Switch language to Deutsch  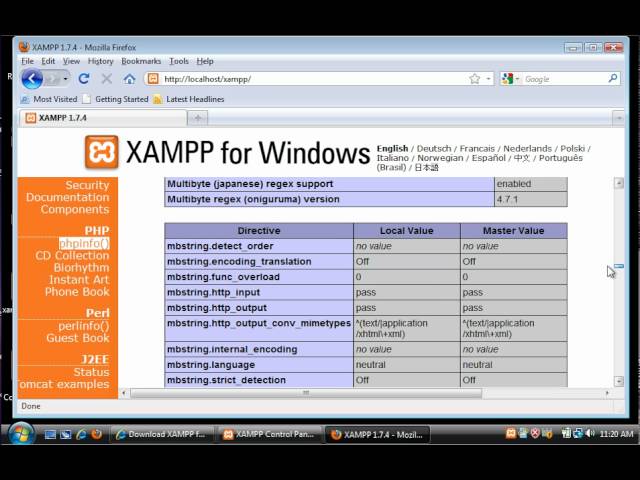click(434, 149)
